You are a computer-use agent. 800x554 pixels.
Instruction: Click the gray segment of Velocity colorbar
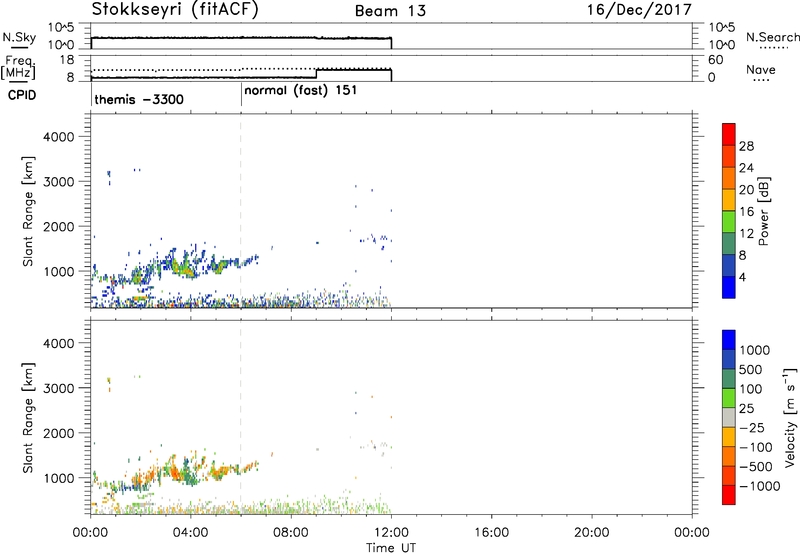(729, 417)
